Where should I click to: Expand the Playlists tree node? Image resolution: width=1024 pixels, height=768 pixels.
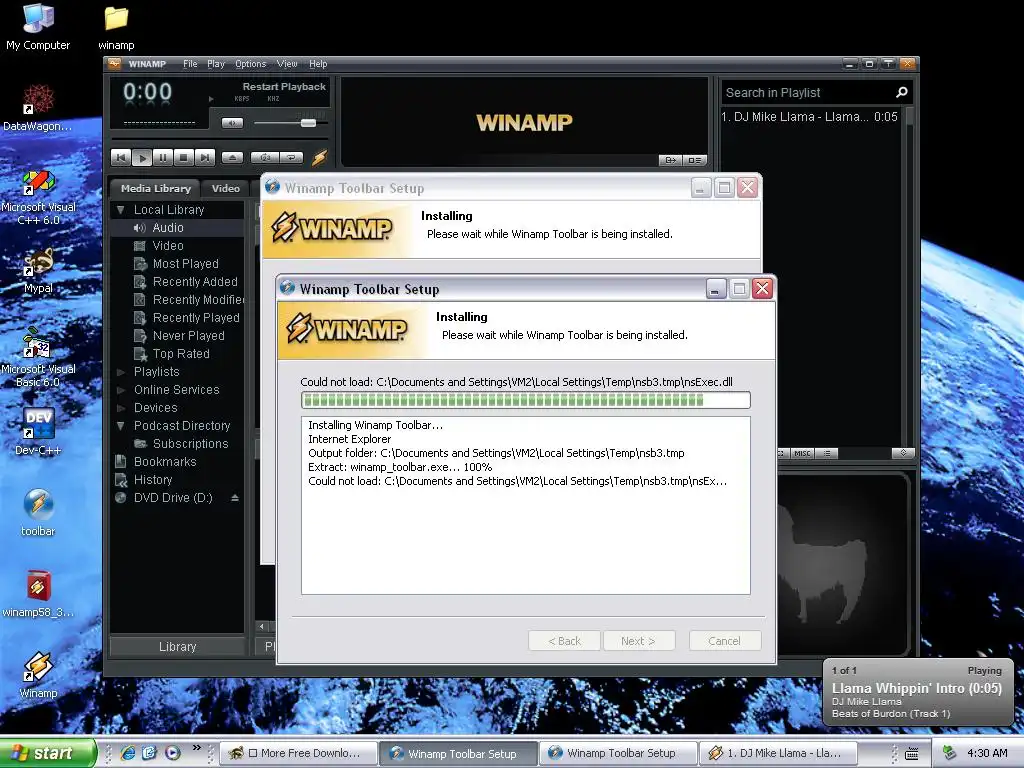tap(120, 372)
